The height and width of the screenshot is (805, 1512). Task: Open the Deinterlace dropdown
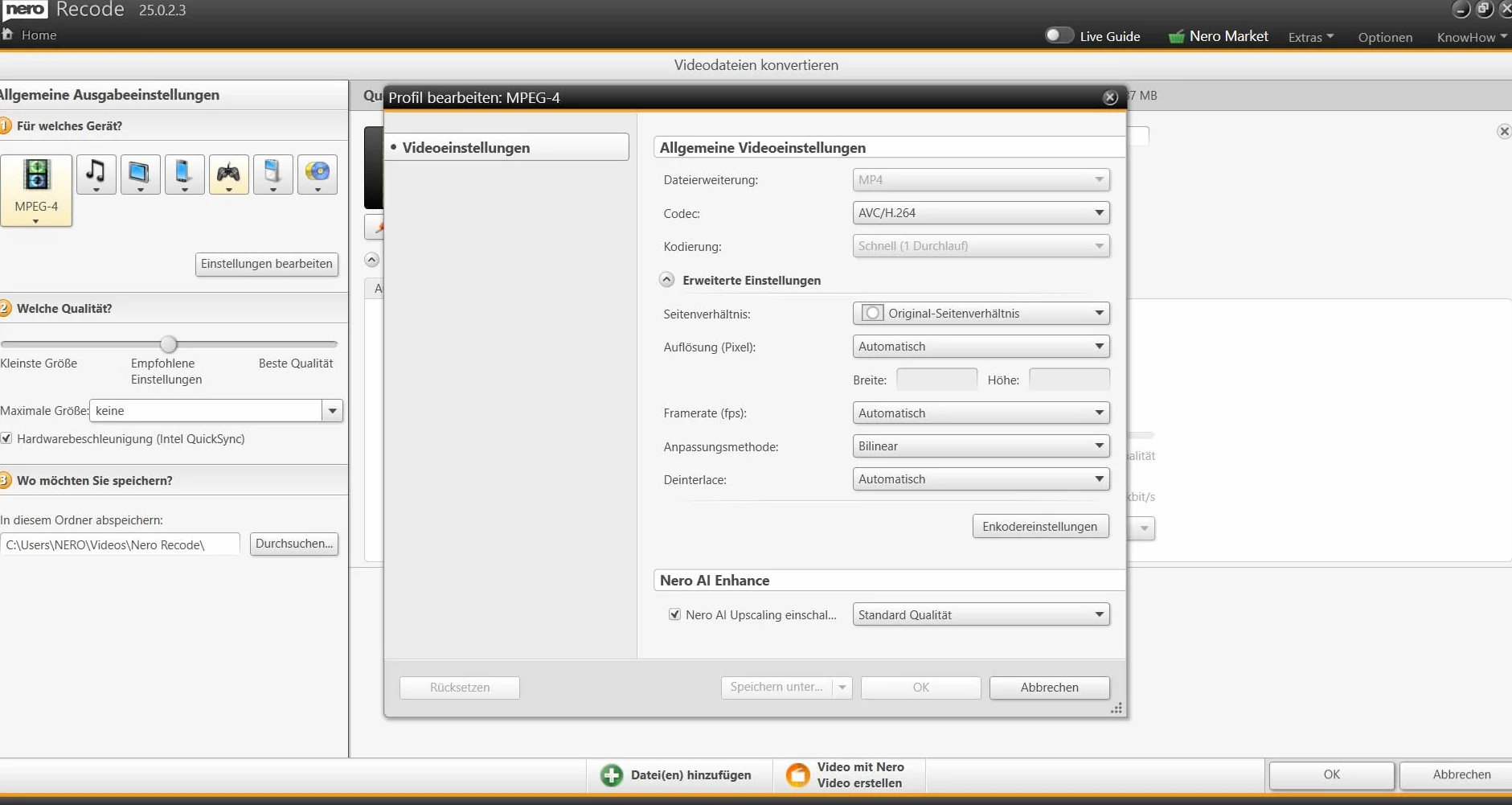pyautogui.click(x=981, y=479)
